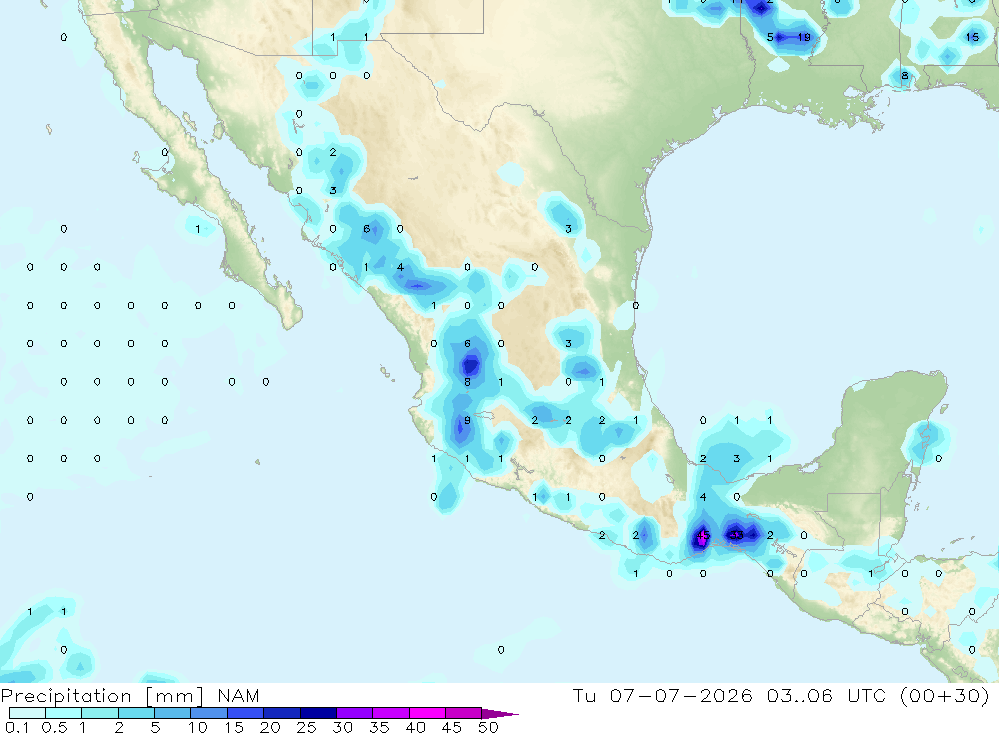The height and width of the screenshot is (733, 1000).
Task: Click the legend label "30"
Action: [343, 727]
